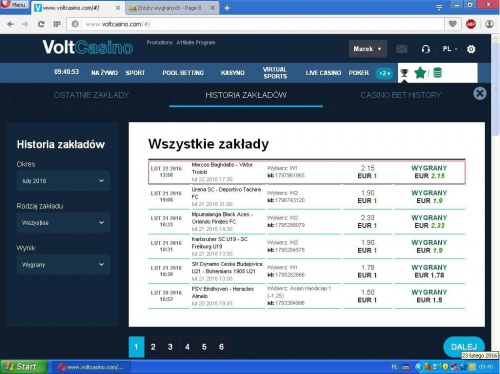Click the Dalej next button
This screenshot has width=500, height=374.
pyautogui.click(x=464, y=347)
